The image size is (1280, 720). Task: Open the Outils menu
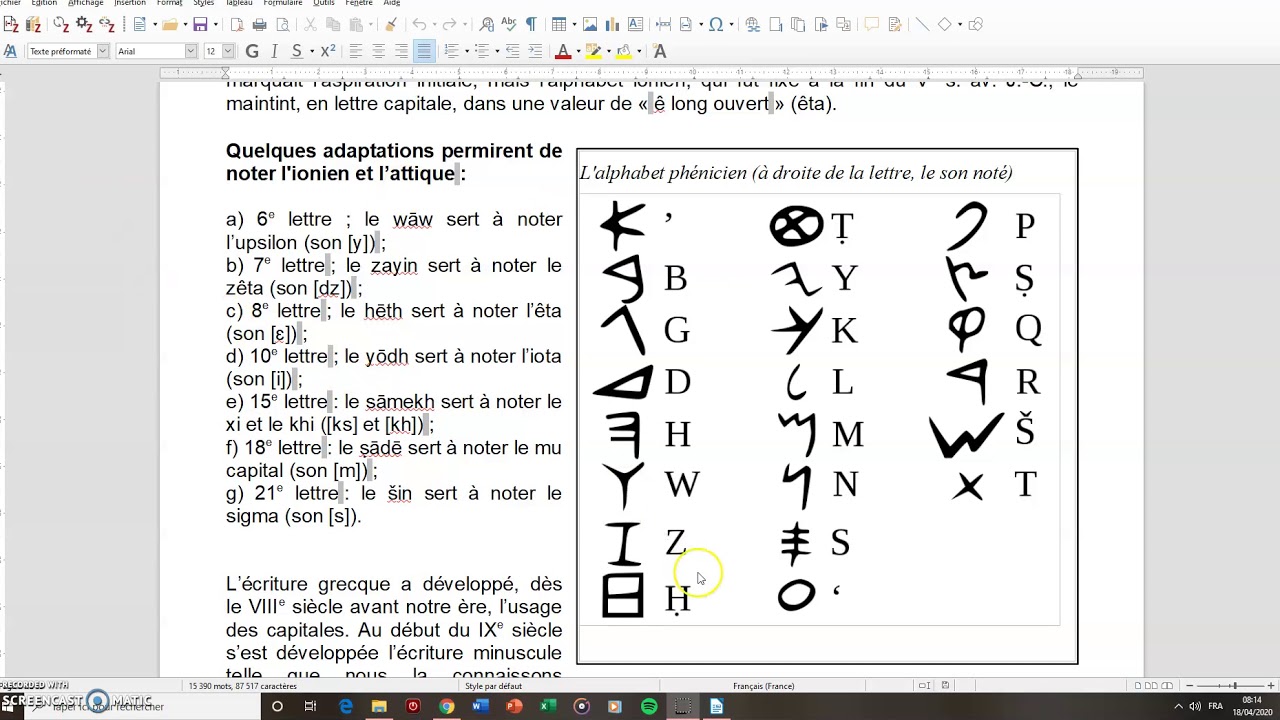pos(323,4)
